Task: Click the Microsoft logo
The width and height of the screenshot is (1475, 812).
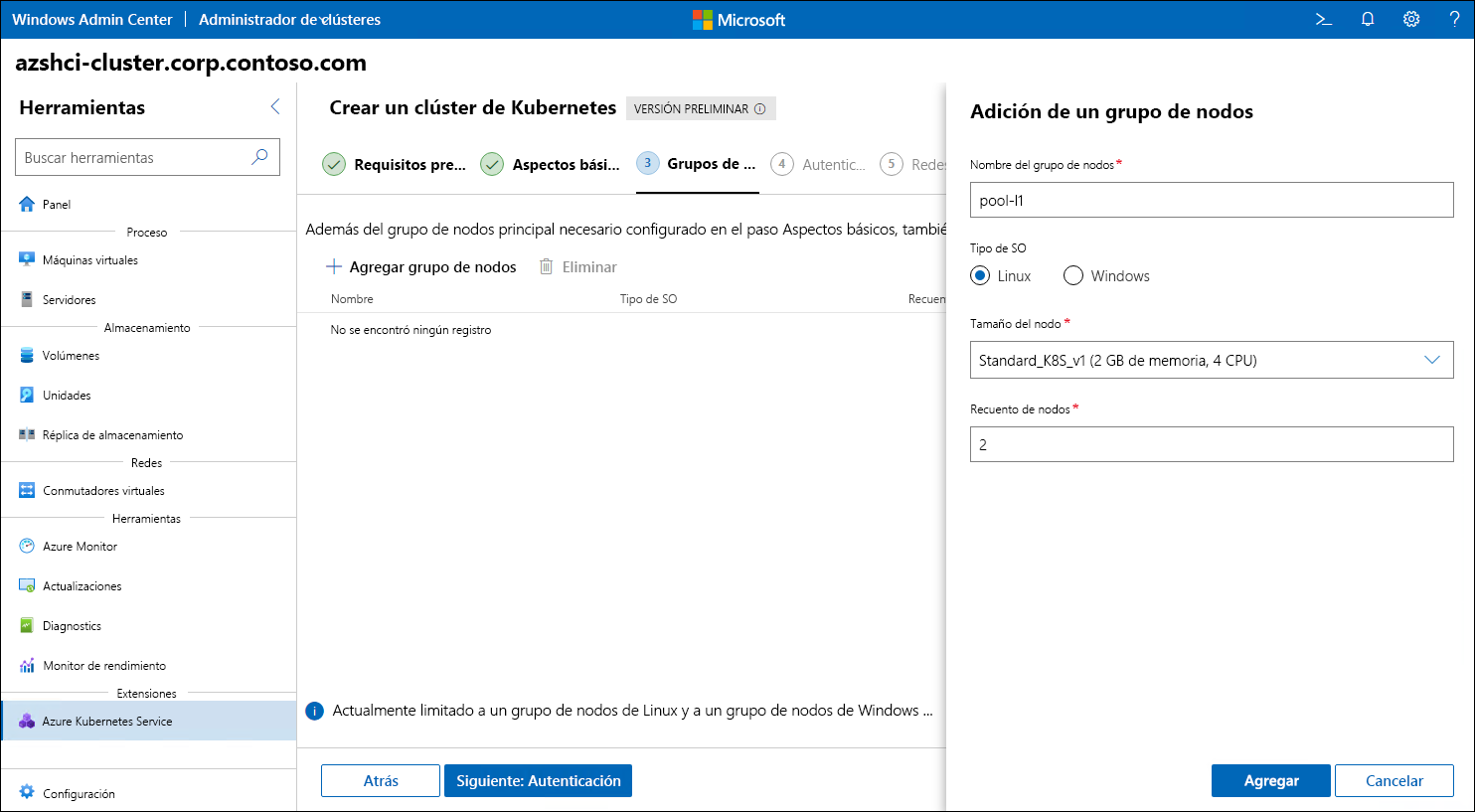Action: point(738,20)
